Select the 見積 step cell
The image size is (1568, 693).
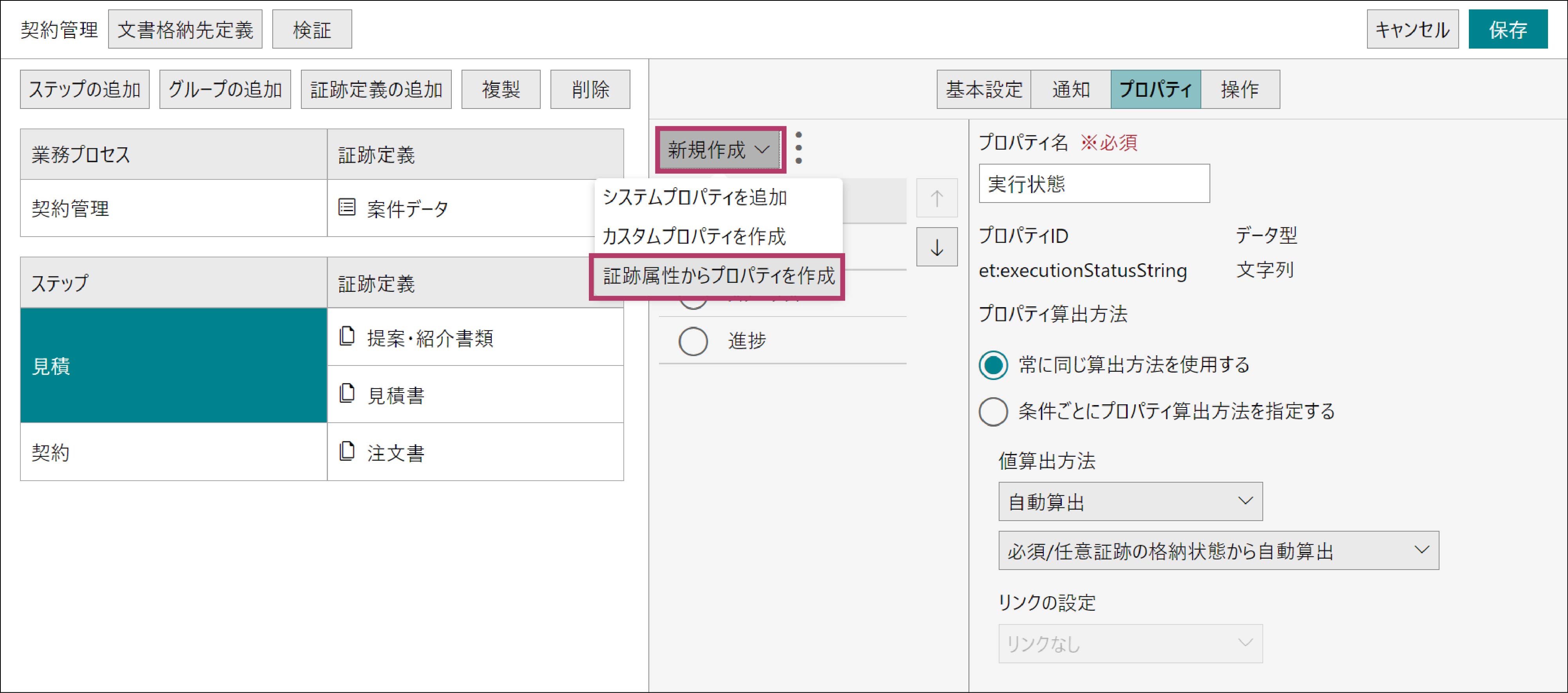point(174,365)
